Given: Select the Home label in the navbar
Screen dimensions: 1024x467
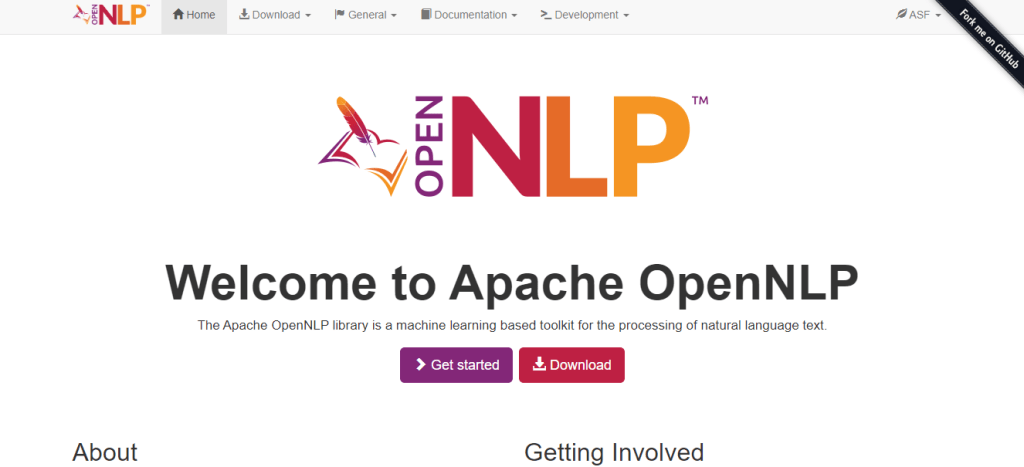Looking at the screenshot, I should (x=201, y=15).
